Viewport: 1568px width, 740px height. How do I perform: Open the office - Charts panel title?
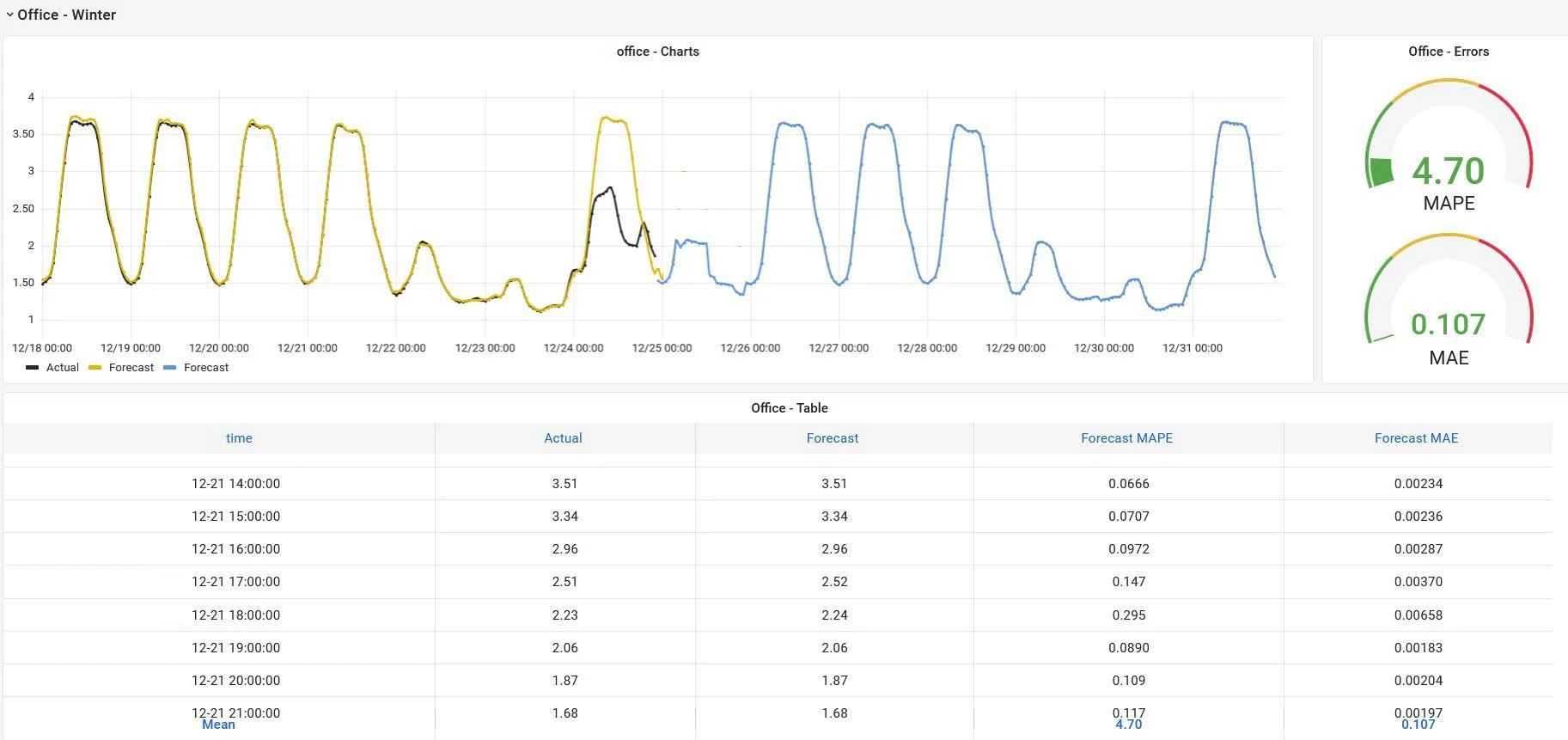658,52
